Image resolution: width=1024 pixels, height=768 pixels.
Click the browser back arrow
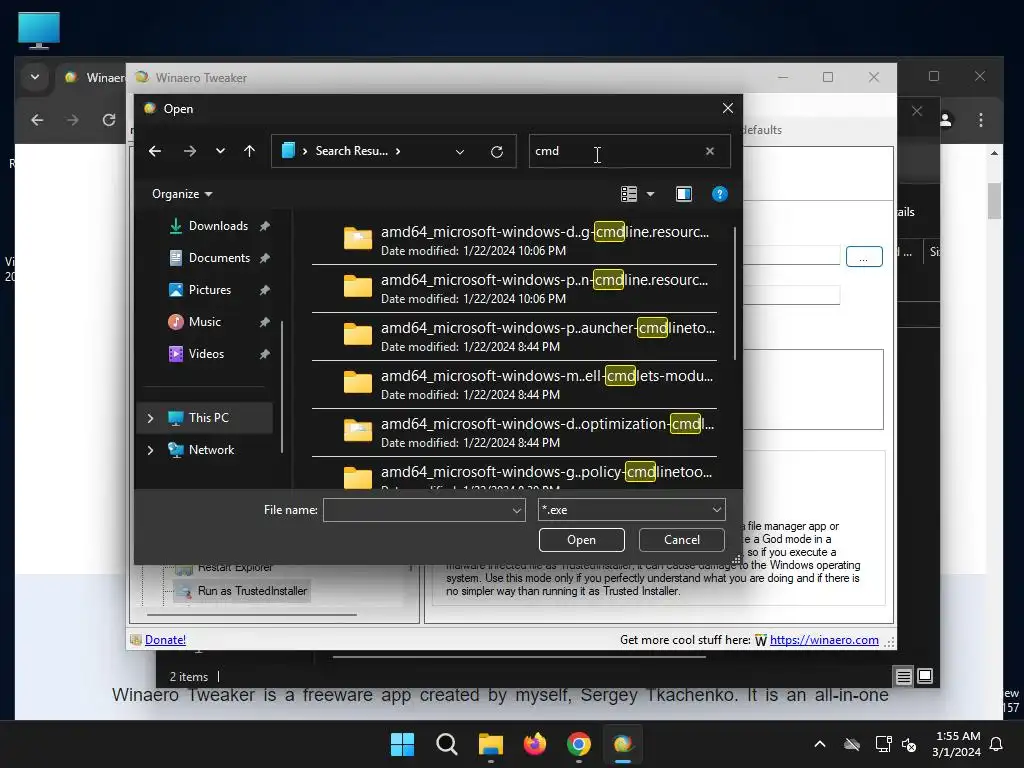[x=37, y=120]
